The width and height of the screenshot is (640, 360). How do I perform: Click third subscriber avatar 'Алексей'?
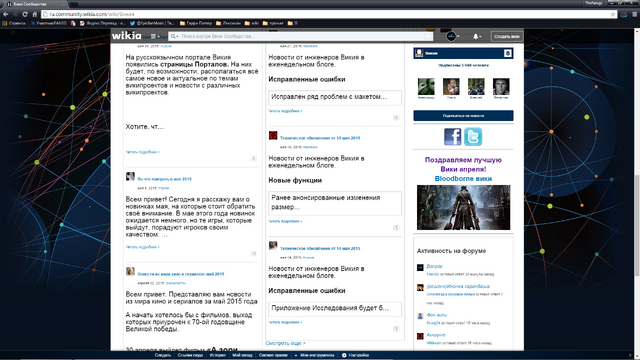pyautogui.click(x=476, y=87)
